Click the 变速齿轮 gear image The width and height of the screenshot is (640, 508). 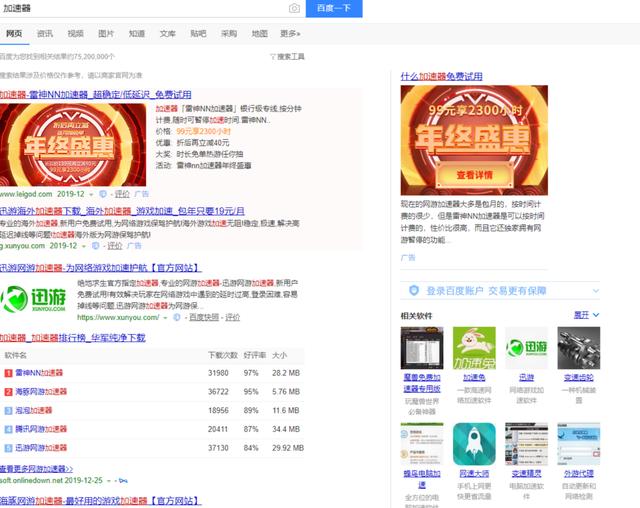[x=579, y=348]
